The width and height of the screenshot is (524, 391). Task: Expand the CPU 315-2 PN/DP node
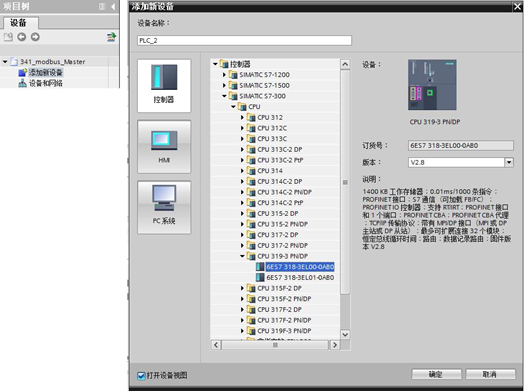pos(243,224)
